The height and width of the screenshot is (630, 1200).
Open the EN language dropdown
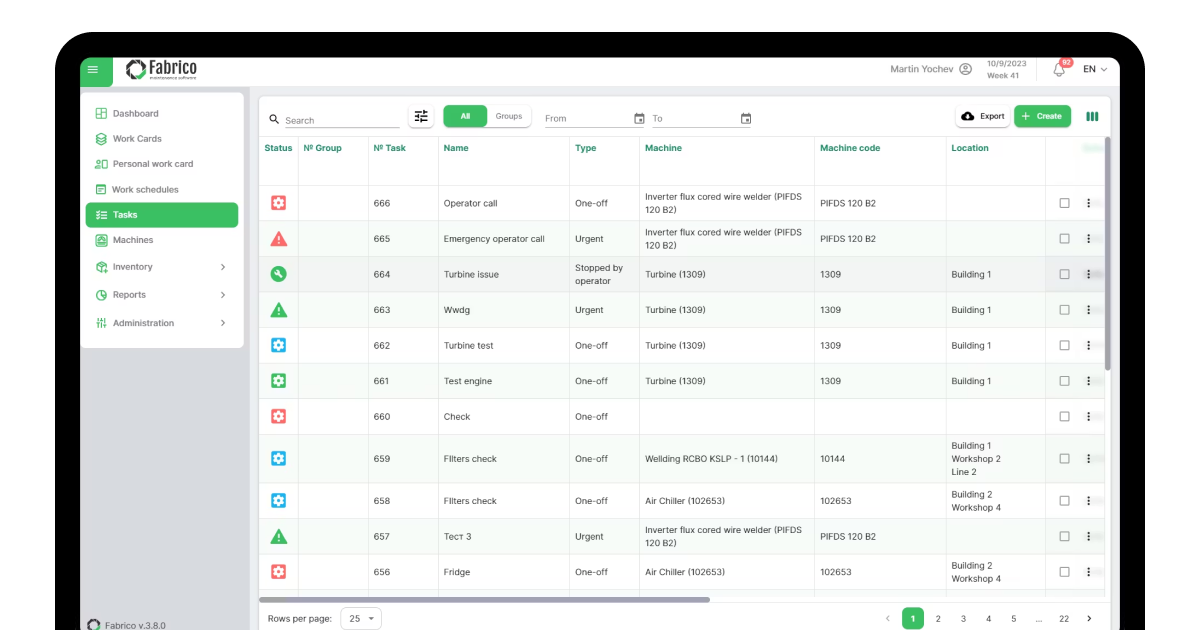(x=1095, y=69)
